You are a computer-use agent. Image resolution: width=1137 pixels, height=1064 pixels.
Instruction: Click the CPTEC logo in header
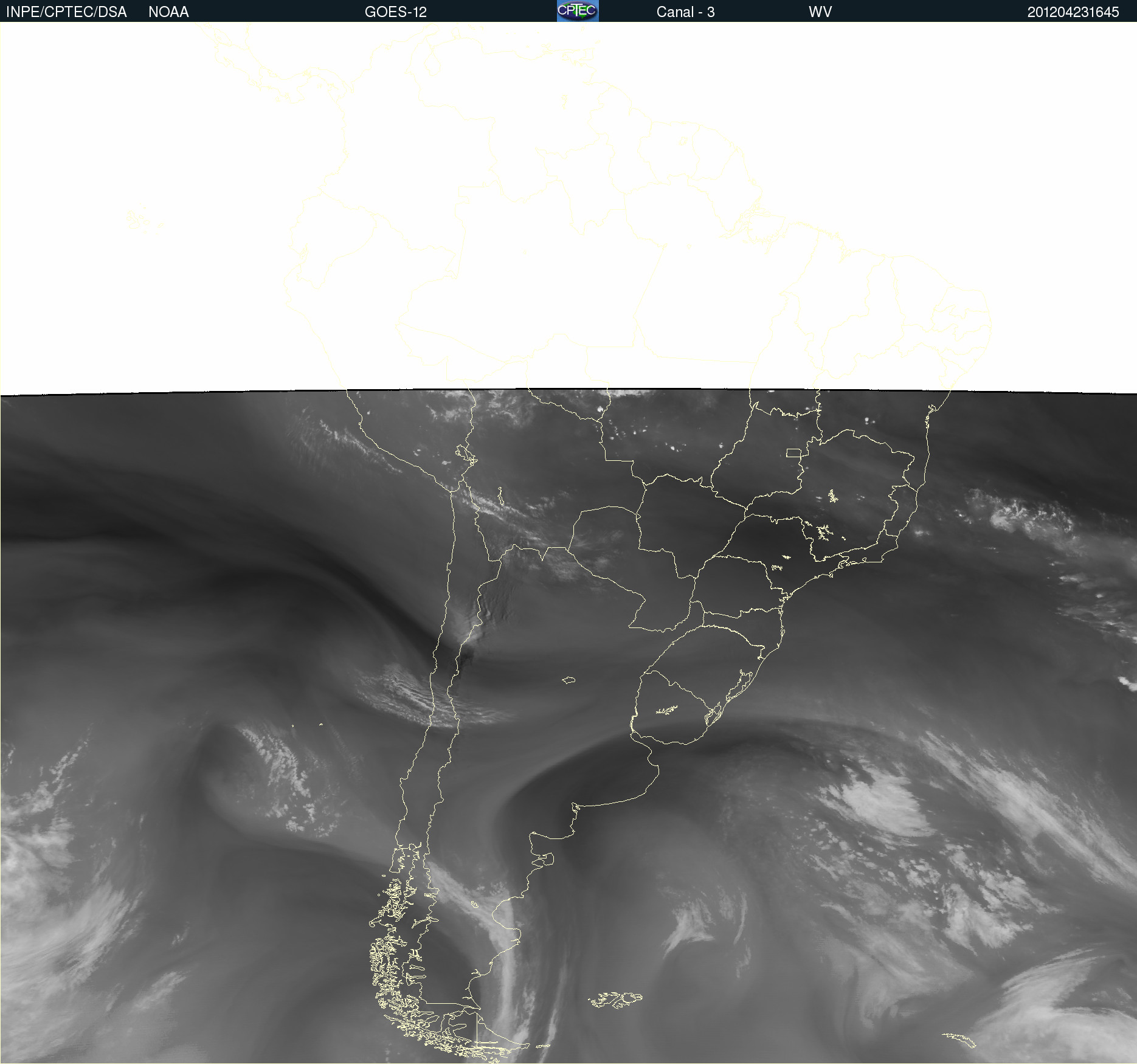click(x=577, y=11)
